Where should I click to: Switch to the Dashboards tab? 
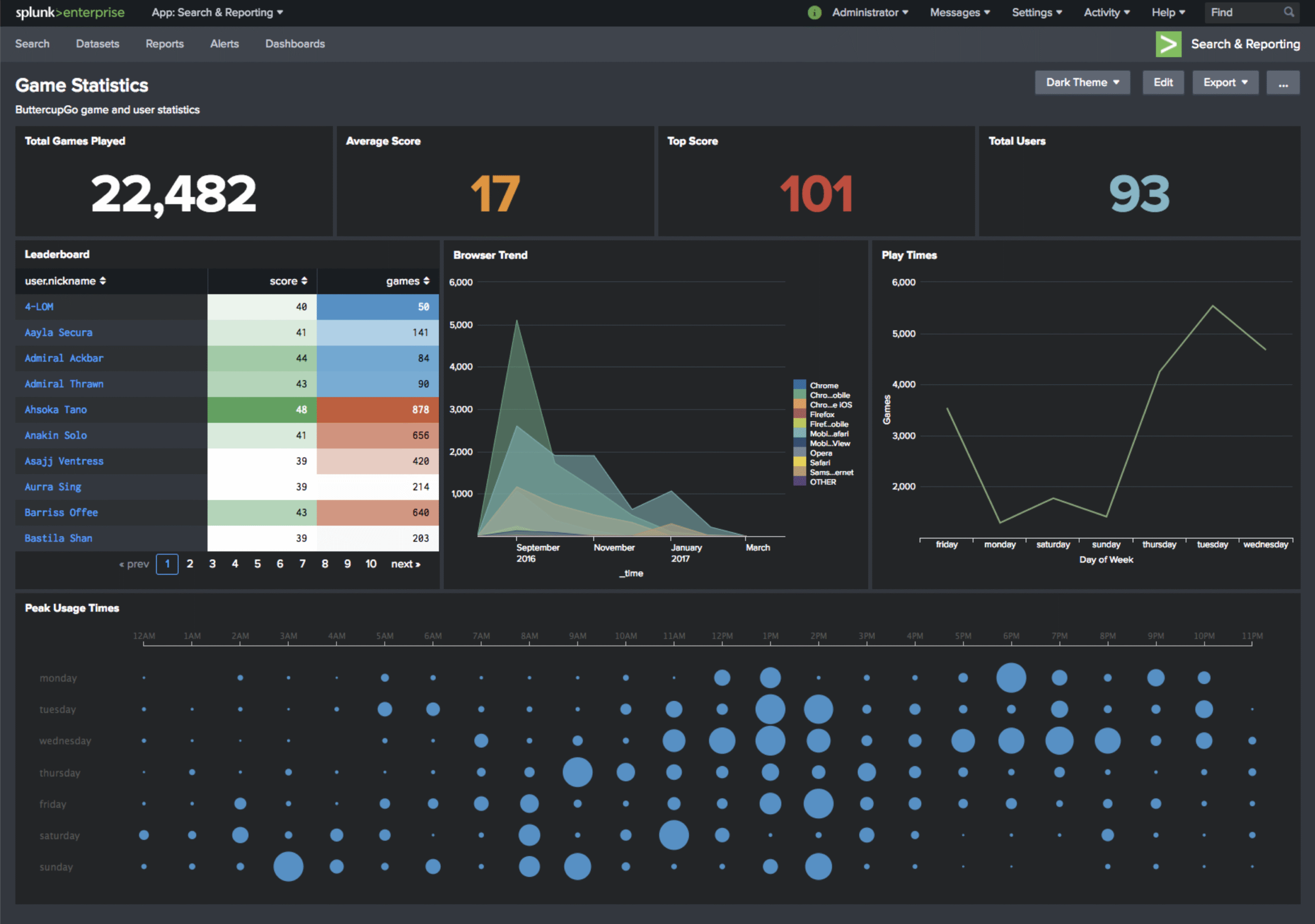pyautogui.click(x=294, y=44)
